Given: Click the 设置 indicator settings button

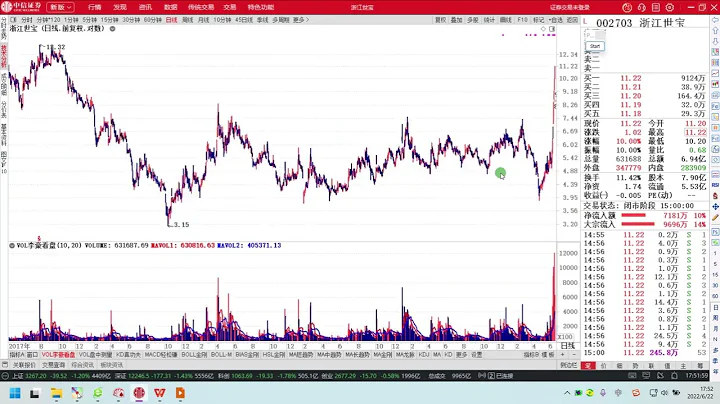Looking at the screenshot, I should 477,354.
